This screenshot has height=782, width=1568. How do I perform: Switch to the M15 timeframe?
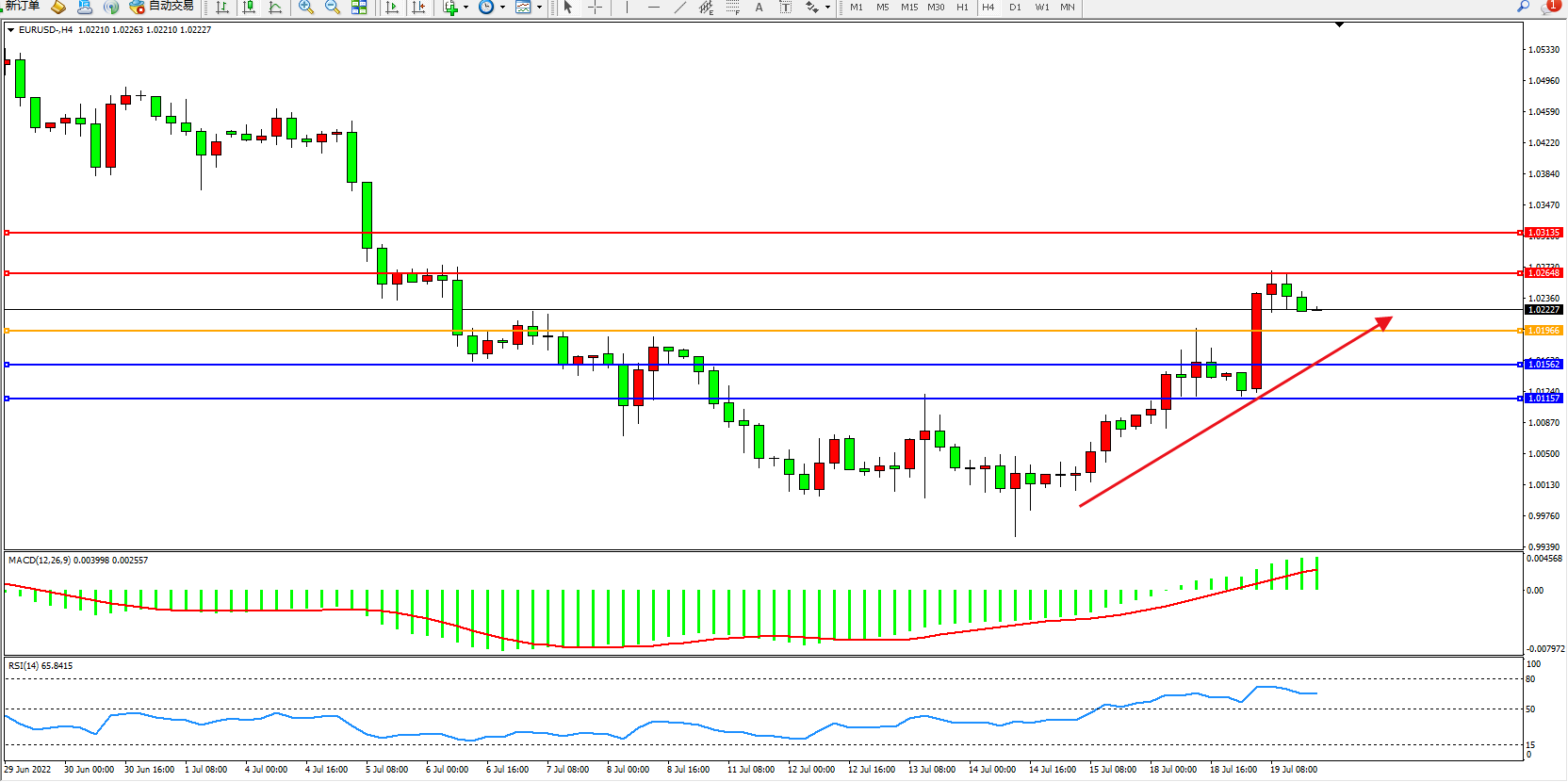[x=908, y=7]
